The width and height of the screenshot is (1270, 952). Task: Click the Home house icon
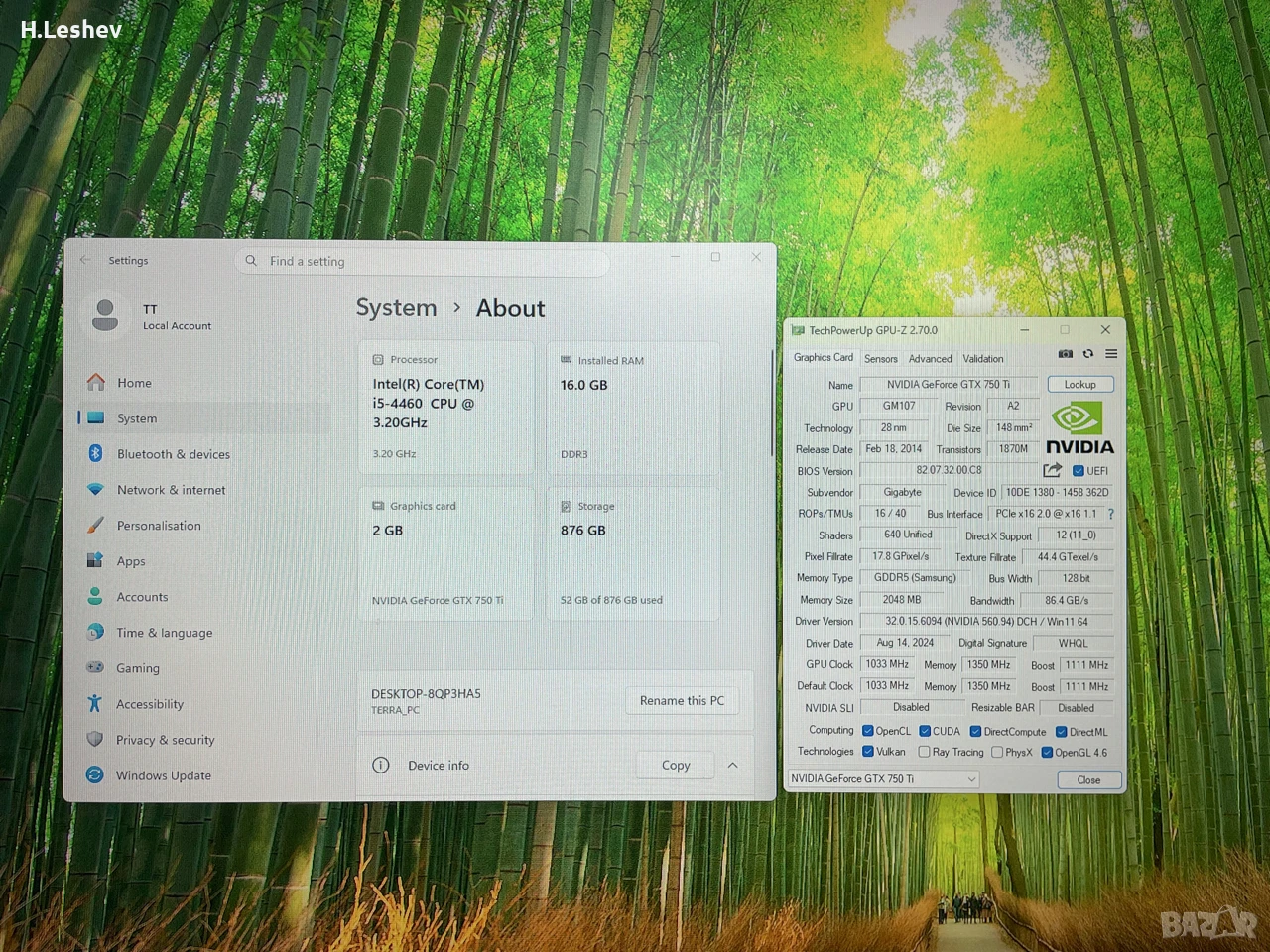coord(96,382)
